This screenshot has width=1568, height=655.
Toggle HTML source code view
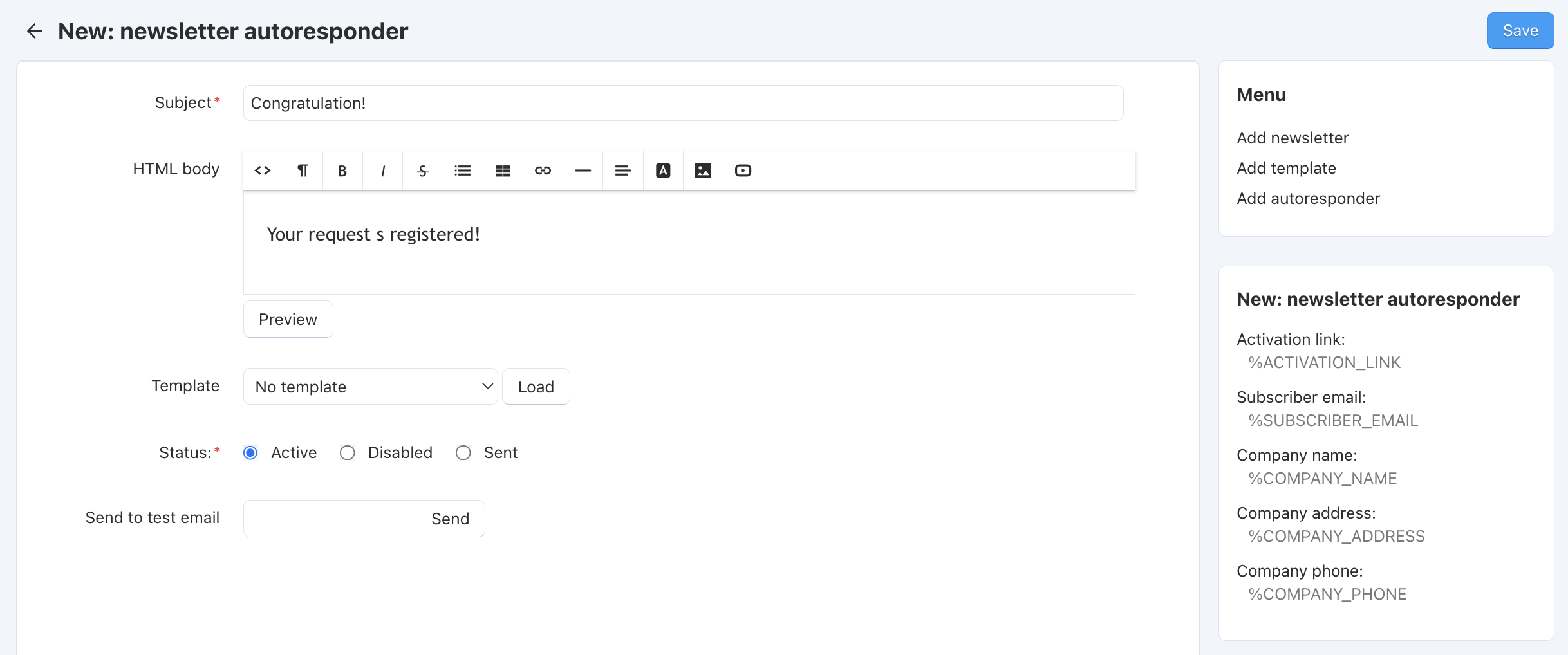[263, 171]
